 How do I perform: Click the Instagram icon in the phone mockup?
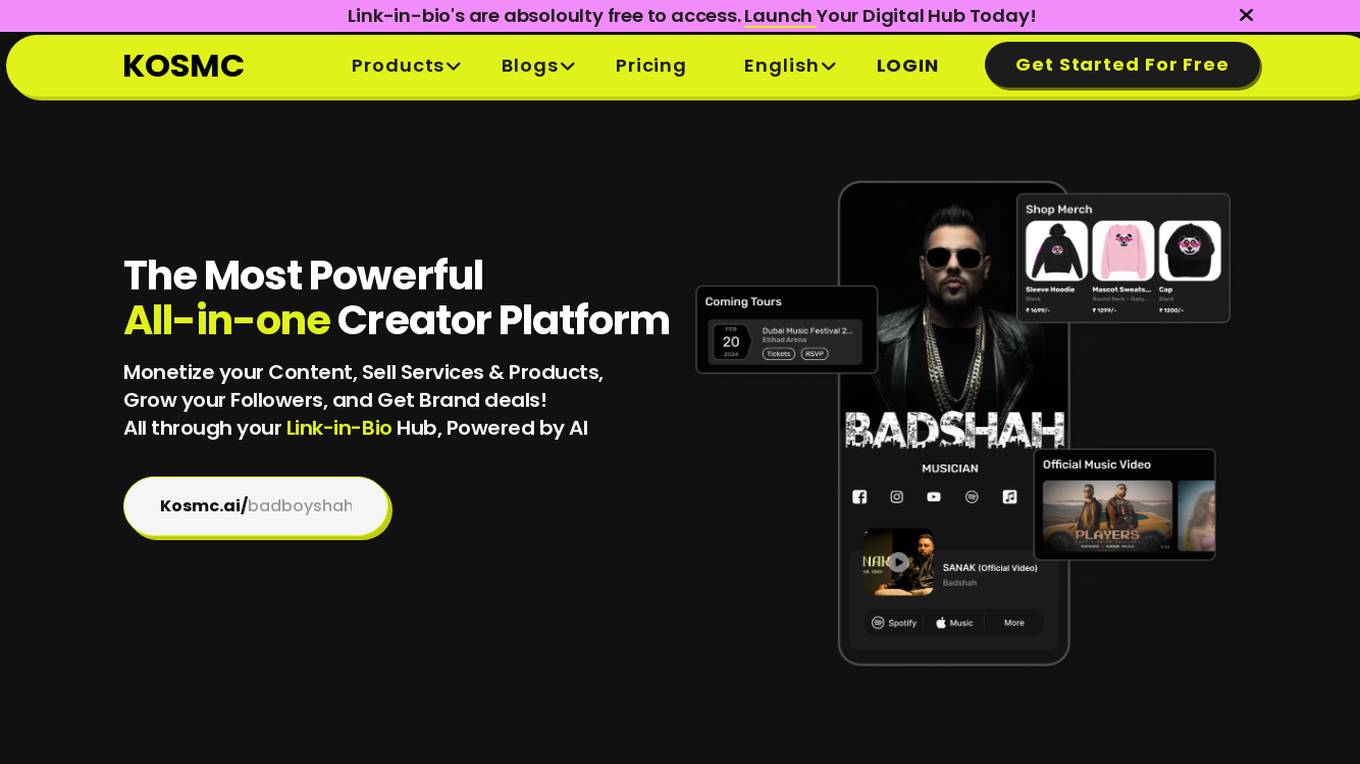(897, 497)
